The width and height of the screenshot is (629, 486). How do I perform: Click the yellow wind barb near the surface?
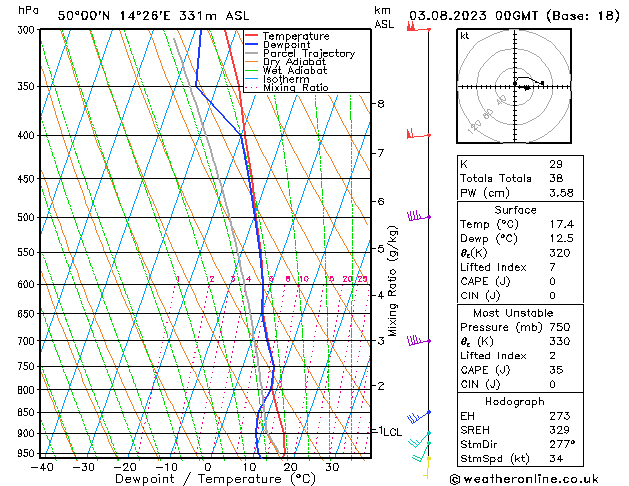click(427, 468)
